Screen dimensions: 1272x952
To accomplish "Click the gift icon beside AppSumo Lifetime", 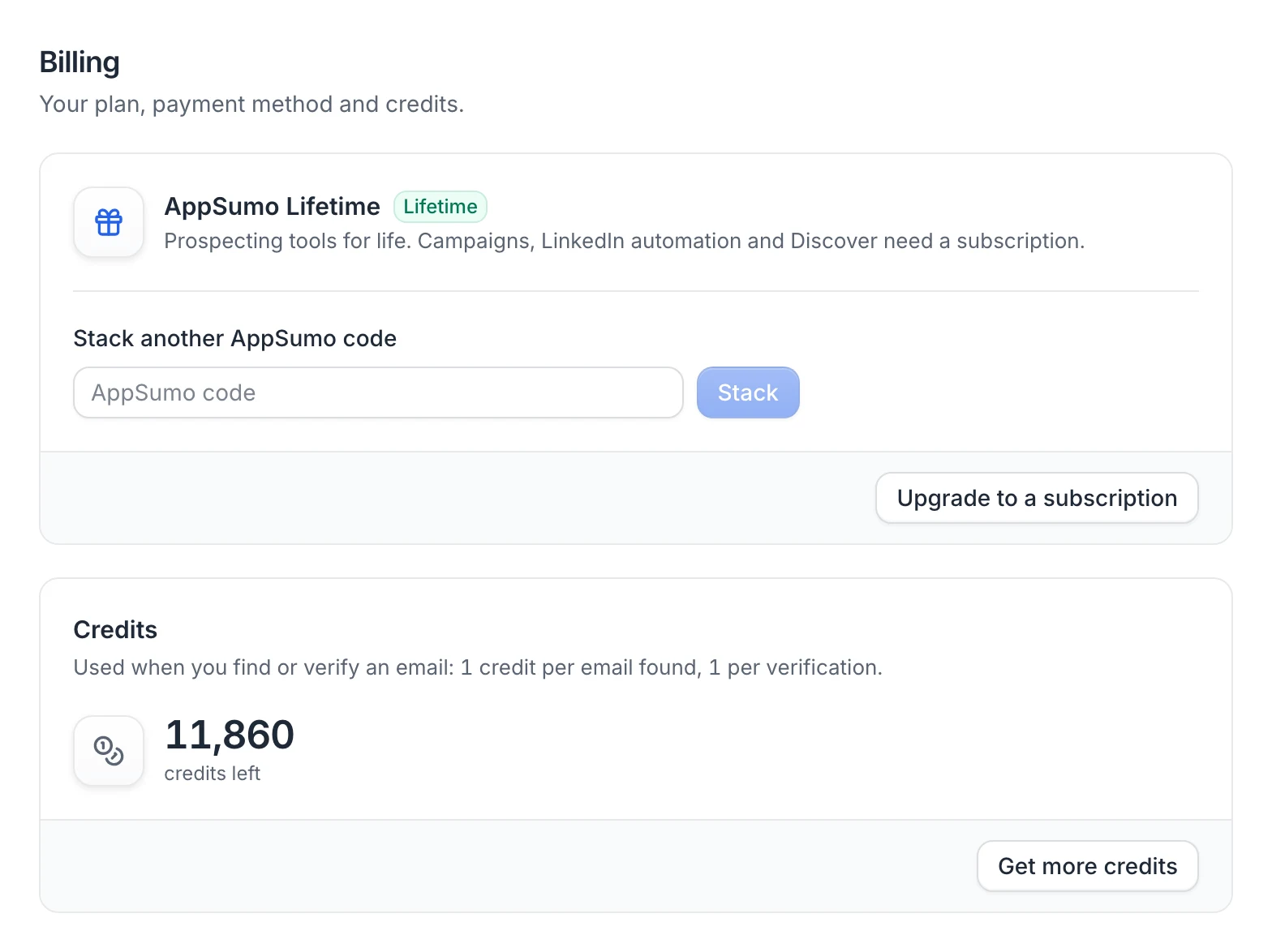I will tap(109, 222).
